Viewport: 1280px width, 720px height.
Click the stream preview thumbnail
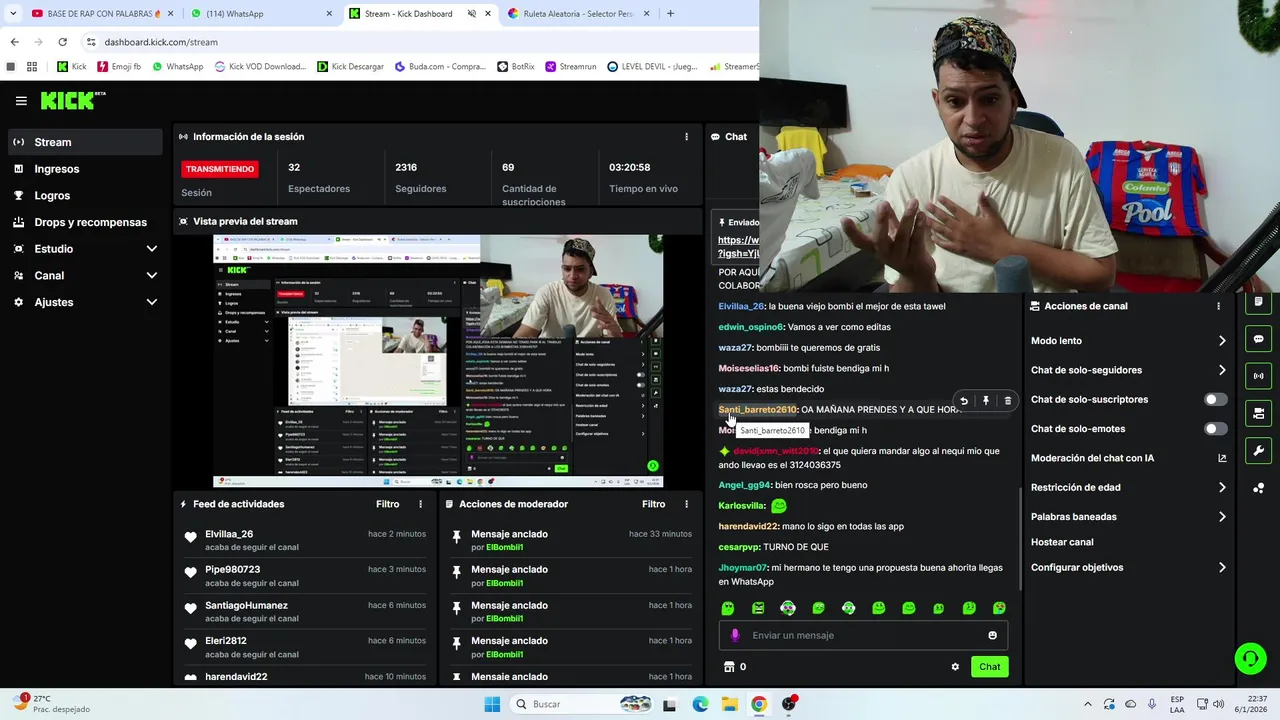(438, 361)
